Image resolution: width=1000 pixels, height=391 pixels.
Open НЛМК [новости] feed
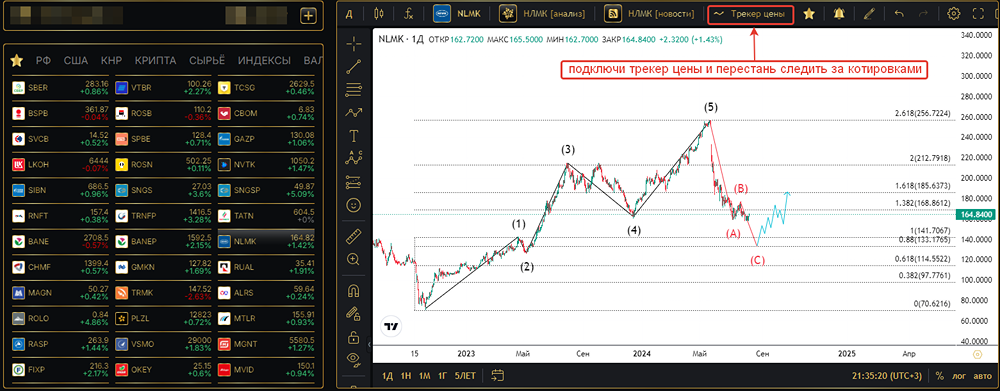pyautogui.click(x=649, y=13)
